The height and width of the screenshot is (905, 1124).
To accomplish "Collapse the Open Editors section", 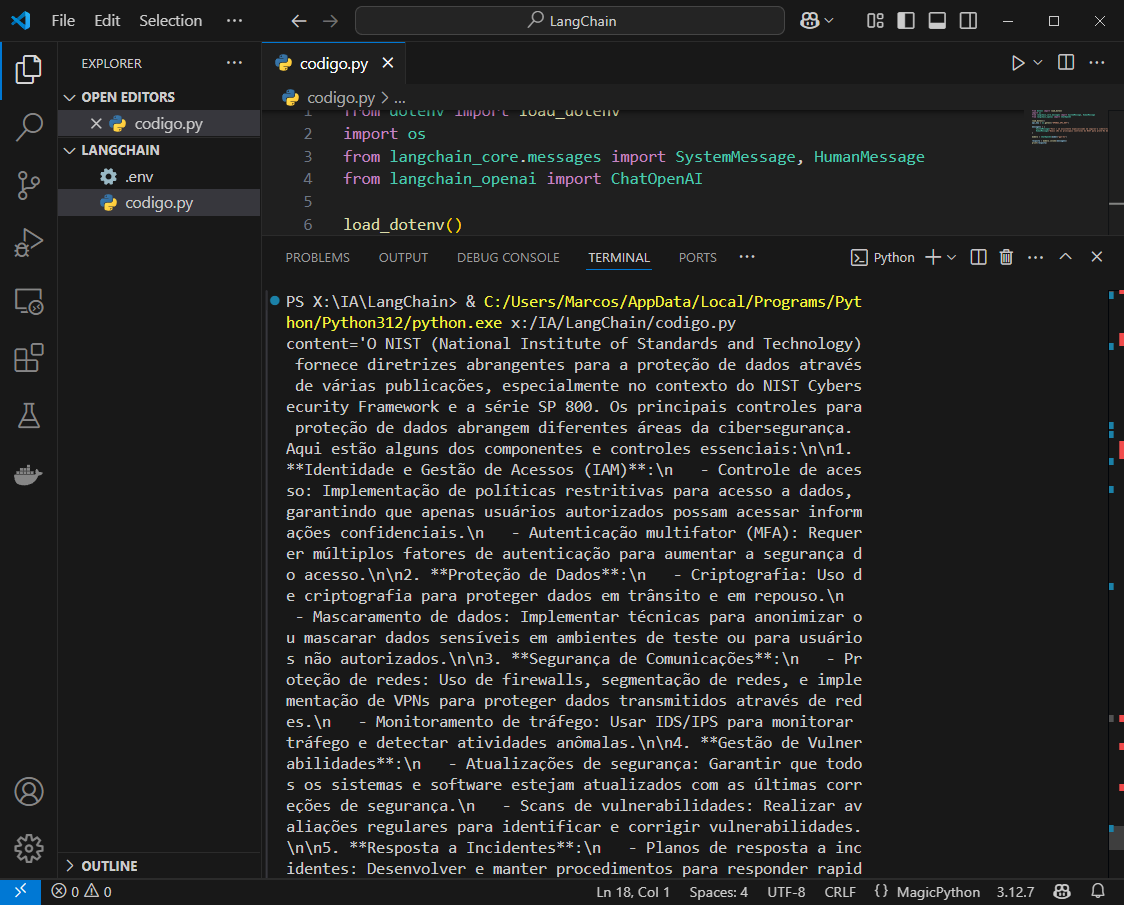I will (70, 97).
